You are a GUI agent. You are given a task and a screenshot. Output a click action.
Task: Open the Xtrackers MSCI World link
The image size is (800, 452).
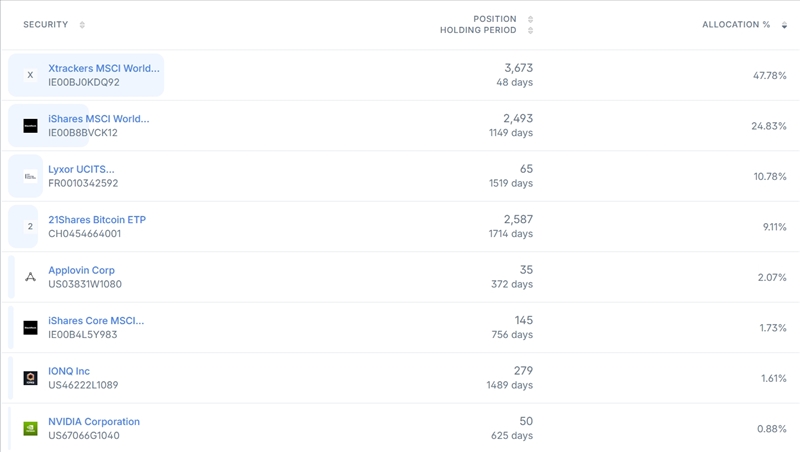click(104, 68)
